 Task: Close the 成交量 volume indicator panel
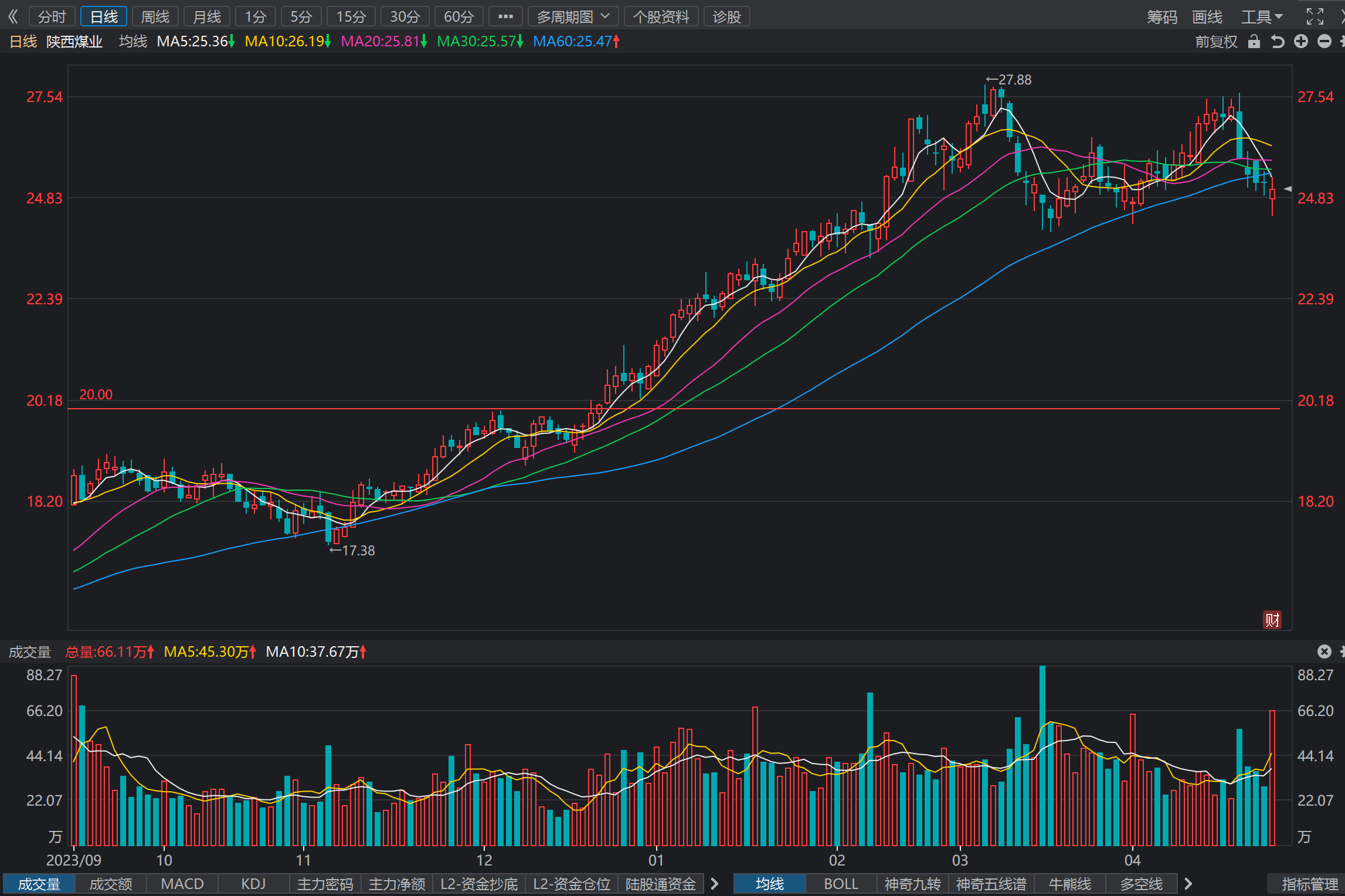pos(1324,651)
